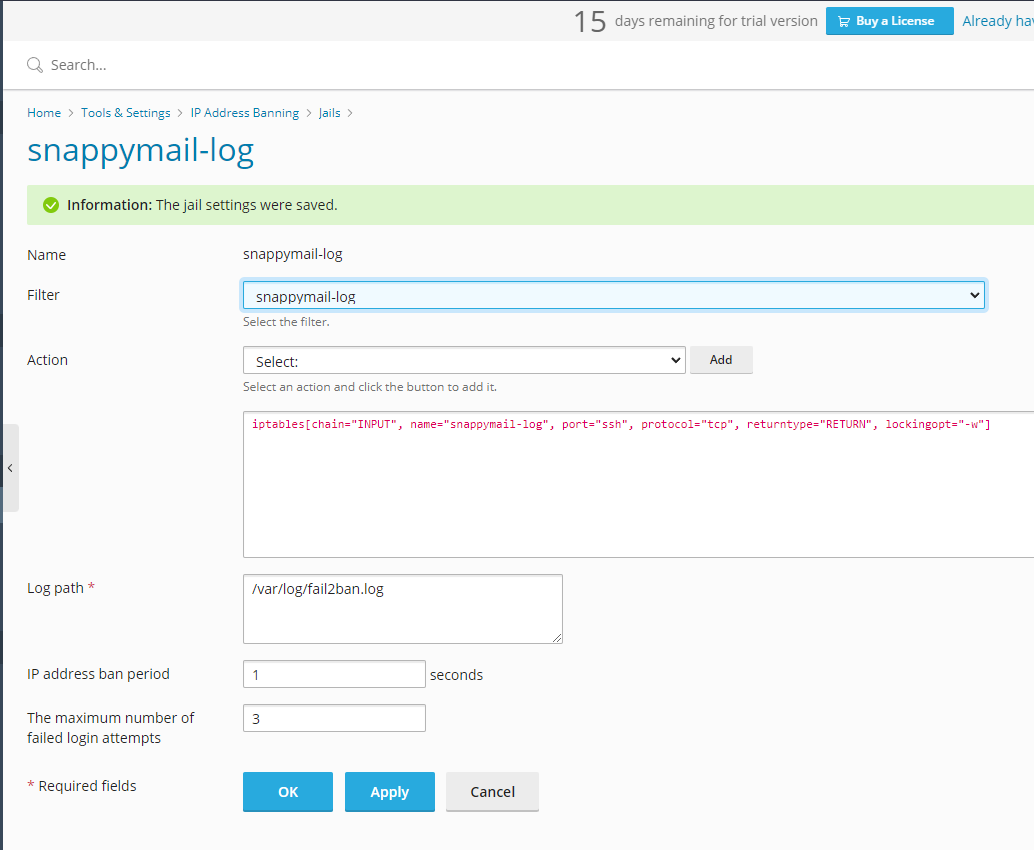Image resolution: width=1034 pixels, height=850 pixels.
Task: Click the 'IP address ban period' label
Action: tap(98, 674)
